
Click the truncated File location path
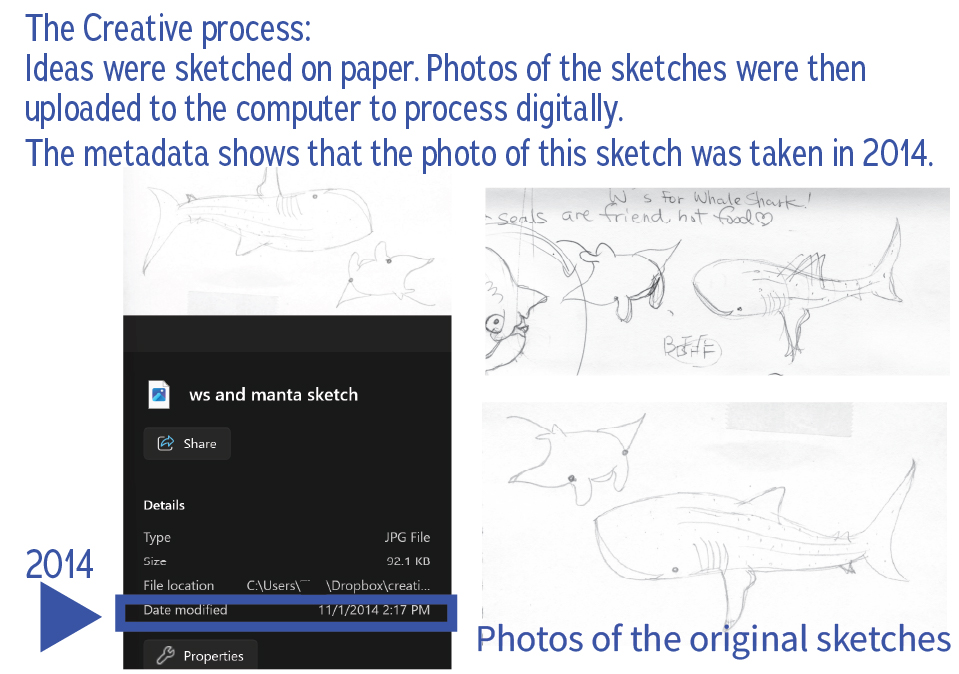(x=338, y=585)
